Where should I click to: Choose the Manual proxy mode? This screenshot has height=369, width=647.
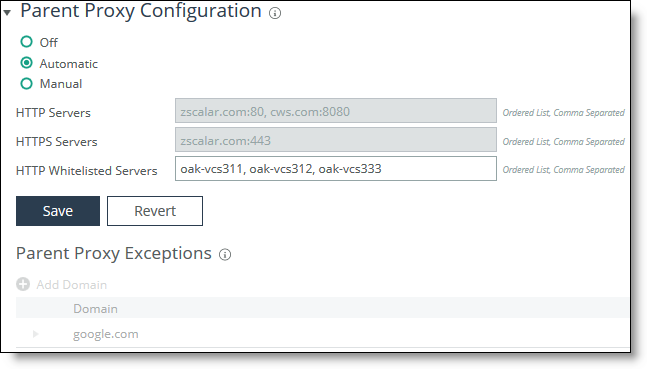(26, 84)
